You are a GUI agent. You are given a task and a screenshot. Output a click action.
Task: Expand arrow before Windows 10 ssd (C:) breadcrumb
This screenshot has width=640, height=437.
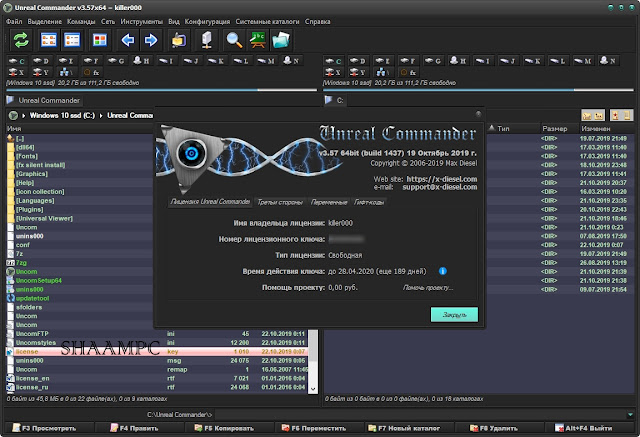[x=24, y=116]
